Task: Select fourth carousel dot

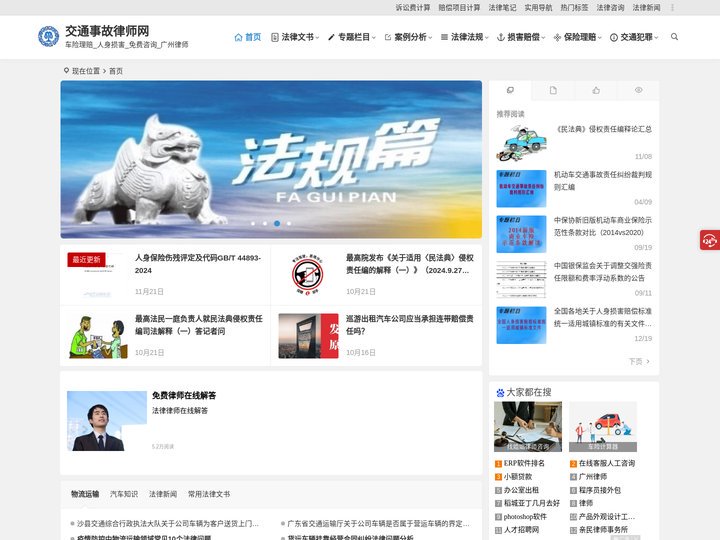Action: click(289, 224)
